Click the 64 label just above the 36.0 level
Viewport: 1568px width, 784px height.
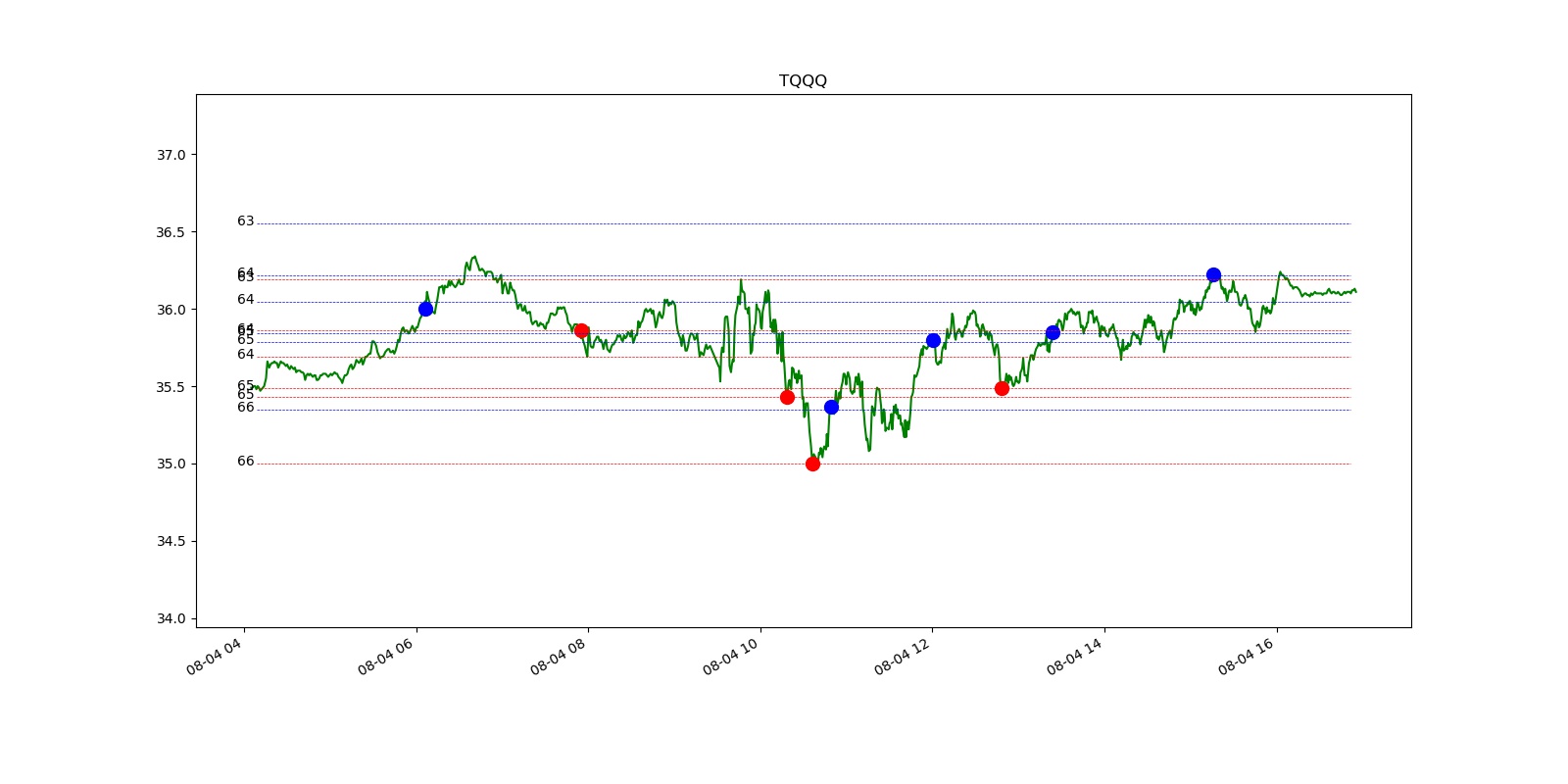pyautogui.click(x=245, y=299)
